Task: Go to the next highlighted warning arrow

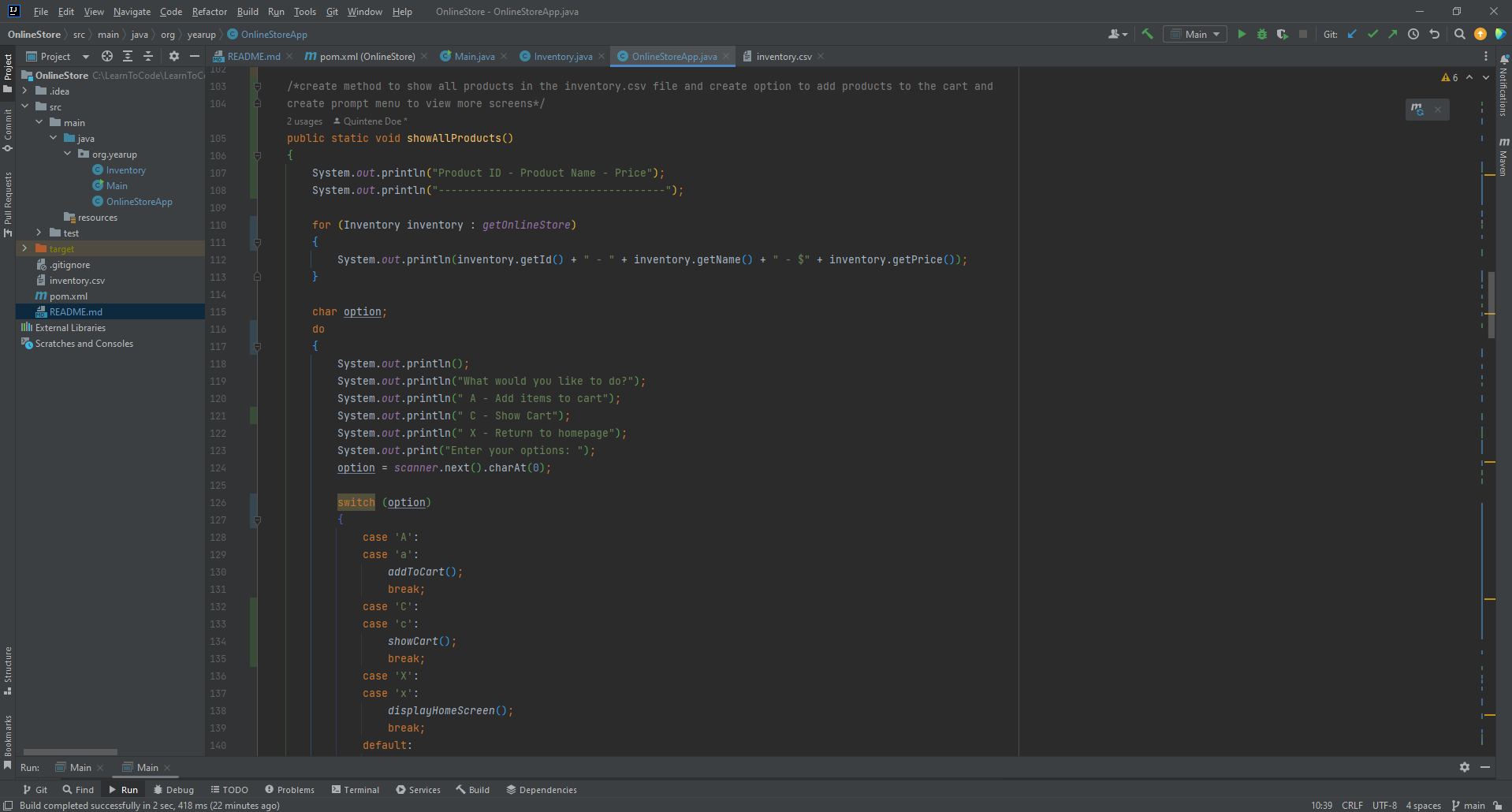Action: 1486,77
